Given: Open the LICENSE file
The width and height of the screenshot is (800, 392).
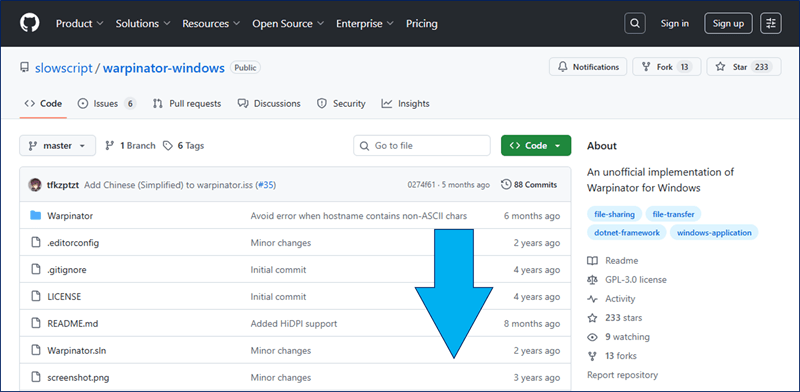Looking at the screenshot, I should click(64, 297).
